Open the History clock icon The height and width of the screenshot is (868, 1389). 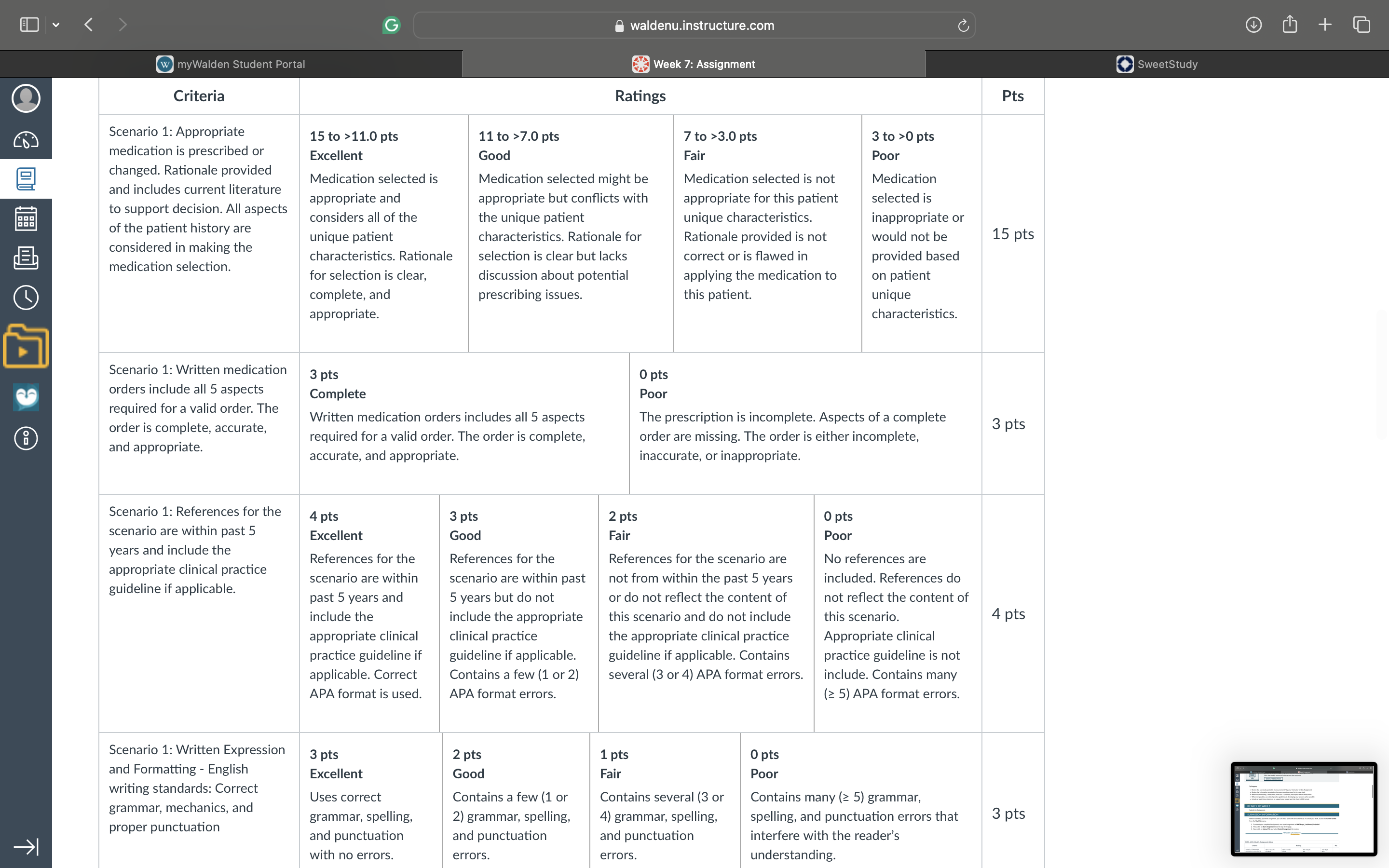point(26,298)
